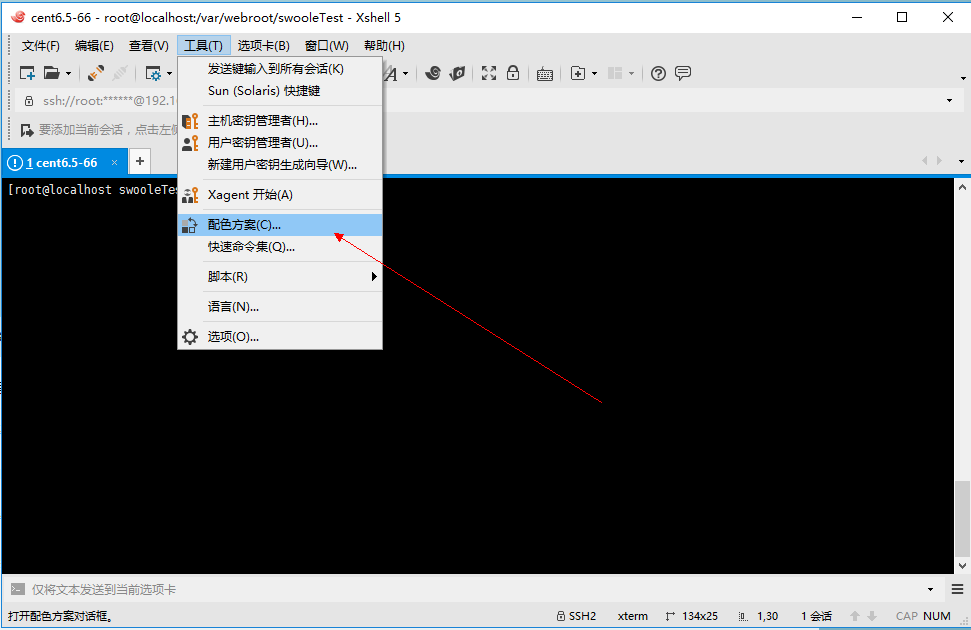Viewport: 971px width, 630px height.
Task: Click the SSH2 status bar entry
Action: pyautogui.click(x=576, y=616)
